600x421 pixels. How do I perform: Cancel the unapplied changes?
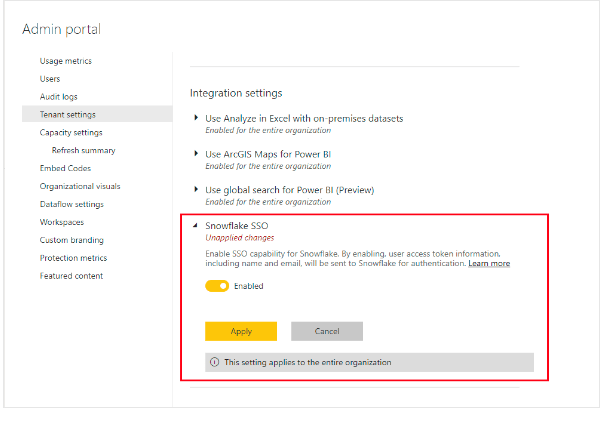click(x=327, y=331)
